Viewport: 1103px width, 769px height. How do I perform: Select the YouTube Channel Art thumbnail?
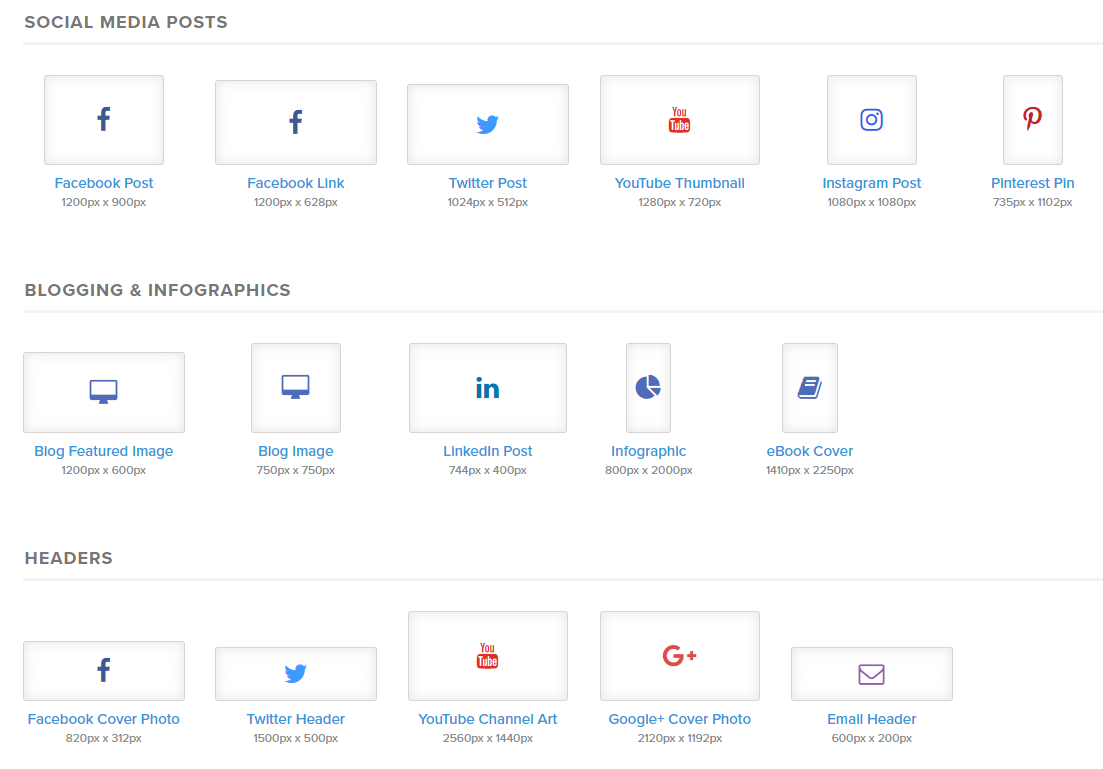(x=487, y=656)
